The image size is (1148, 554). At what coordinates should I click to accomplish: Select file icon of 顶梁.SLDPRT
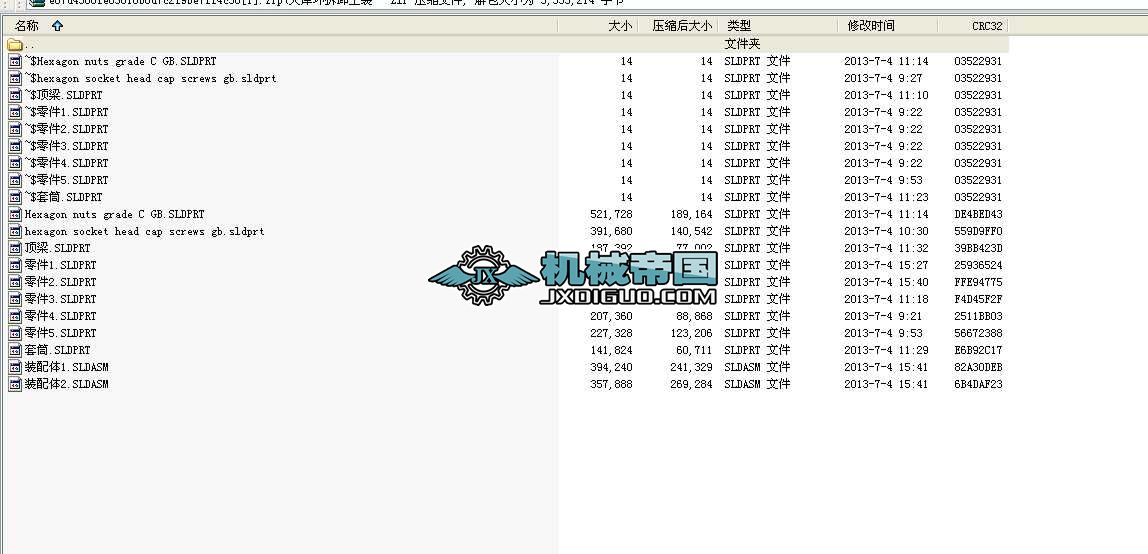15,248
